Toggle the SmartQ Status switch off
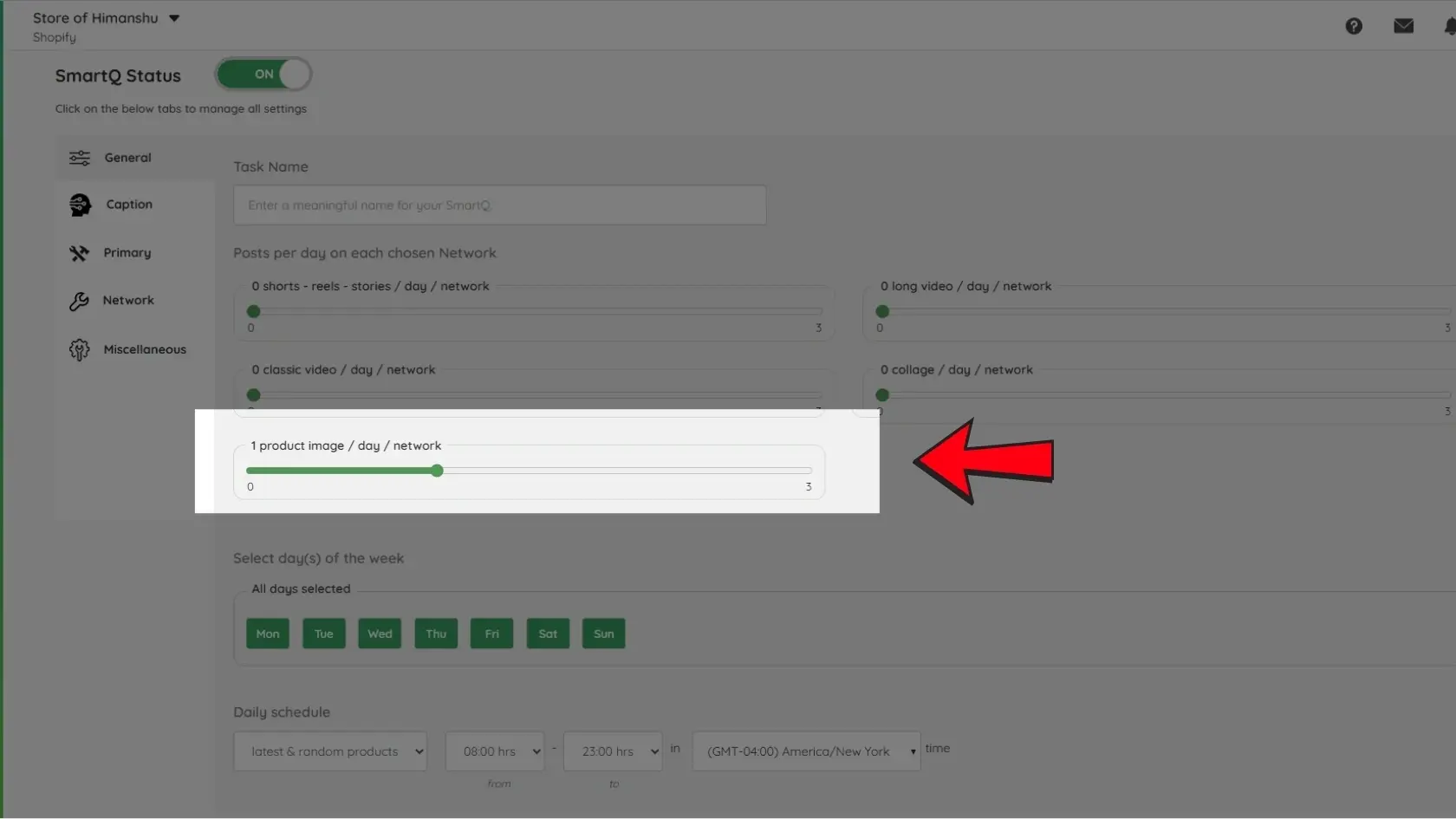Viewport: 1456px width, 819px height. (263, 75)
